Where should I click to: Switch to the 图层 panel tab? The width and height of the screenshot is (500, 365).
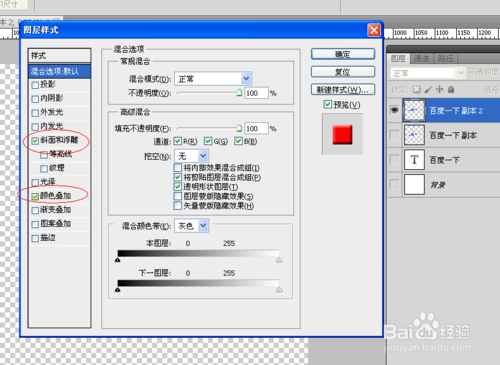point(399,59)
